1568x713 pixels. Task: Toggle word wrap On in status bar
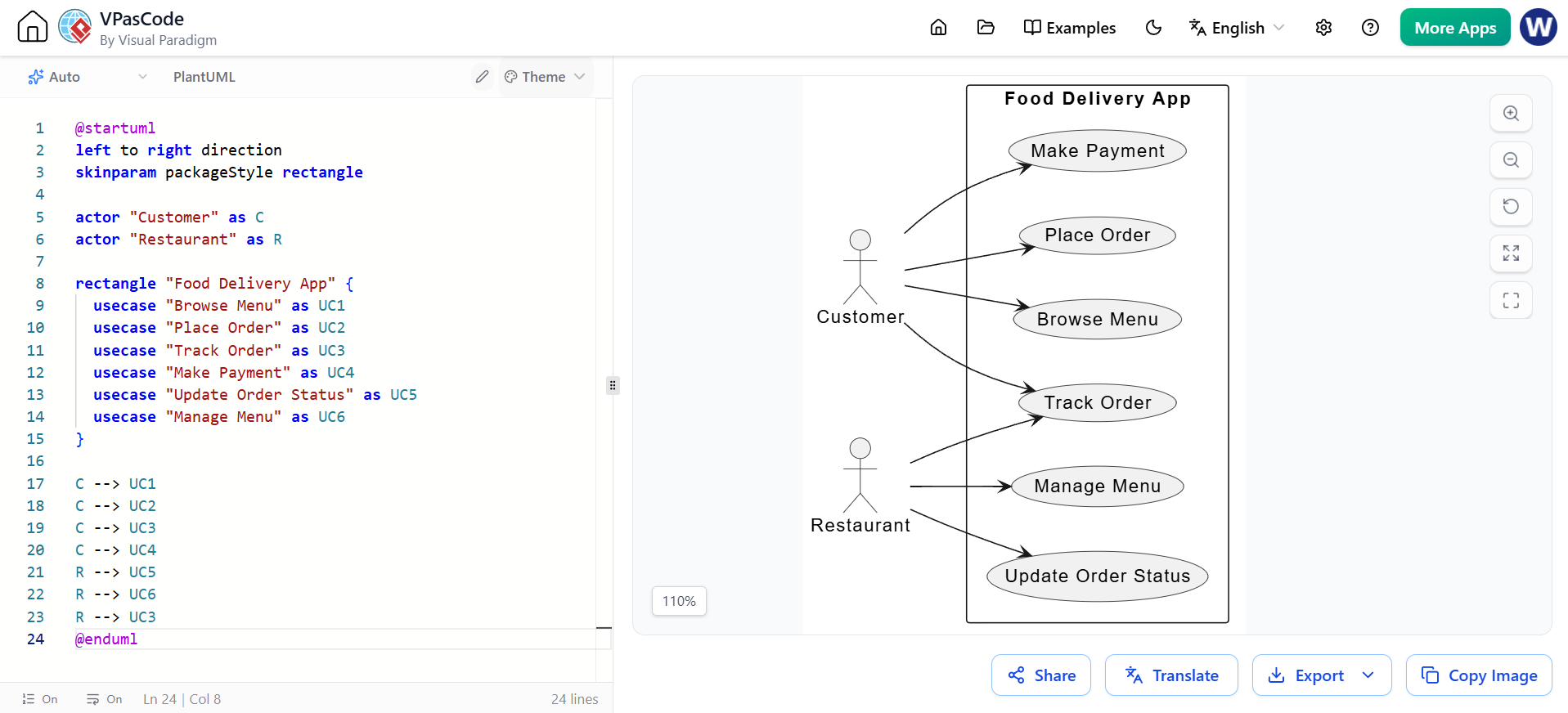point(104,699)
